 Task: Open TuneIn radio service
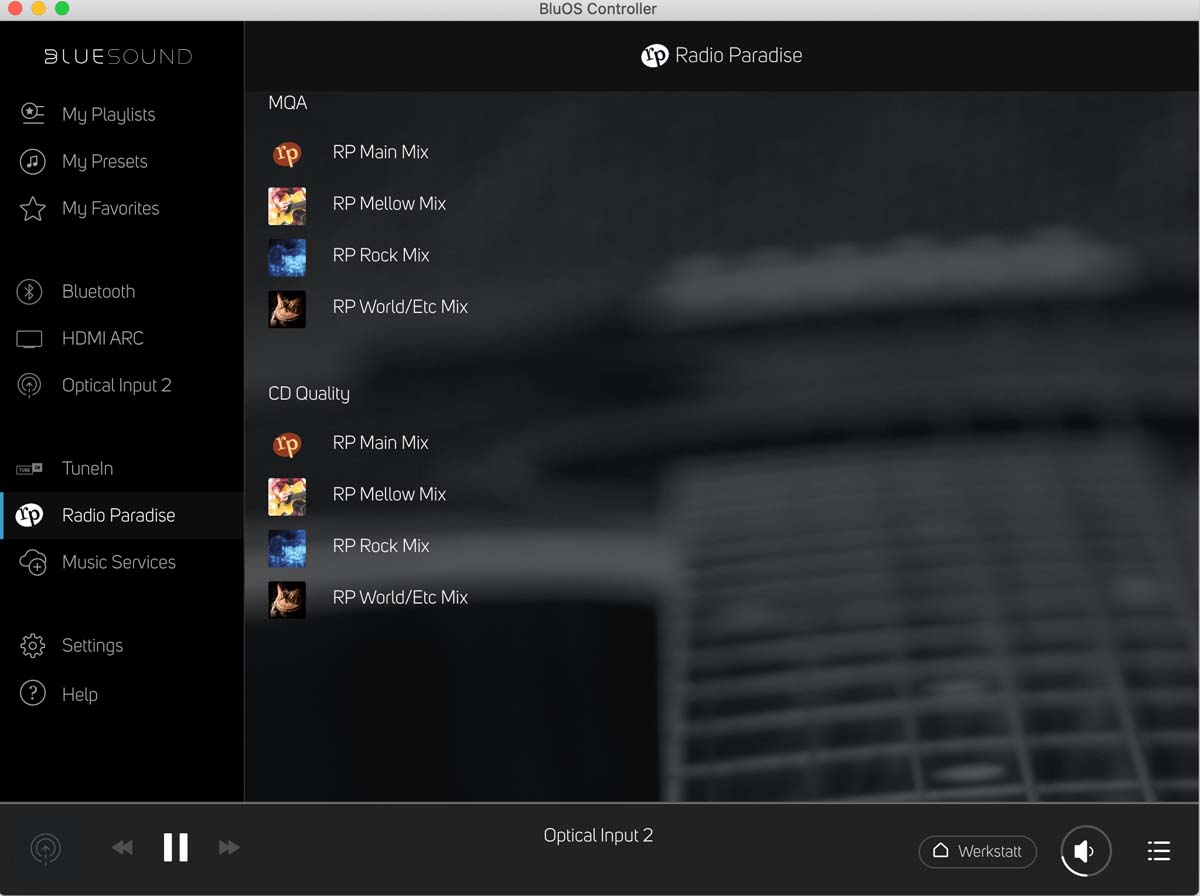tap(87, 468)
